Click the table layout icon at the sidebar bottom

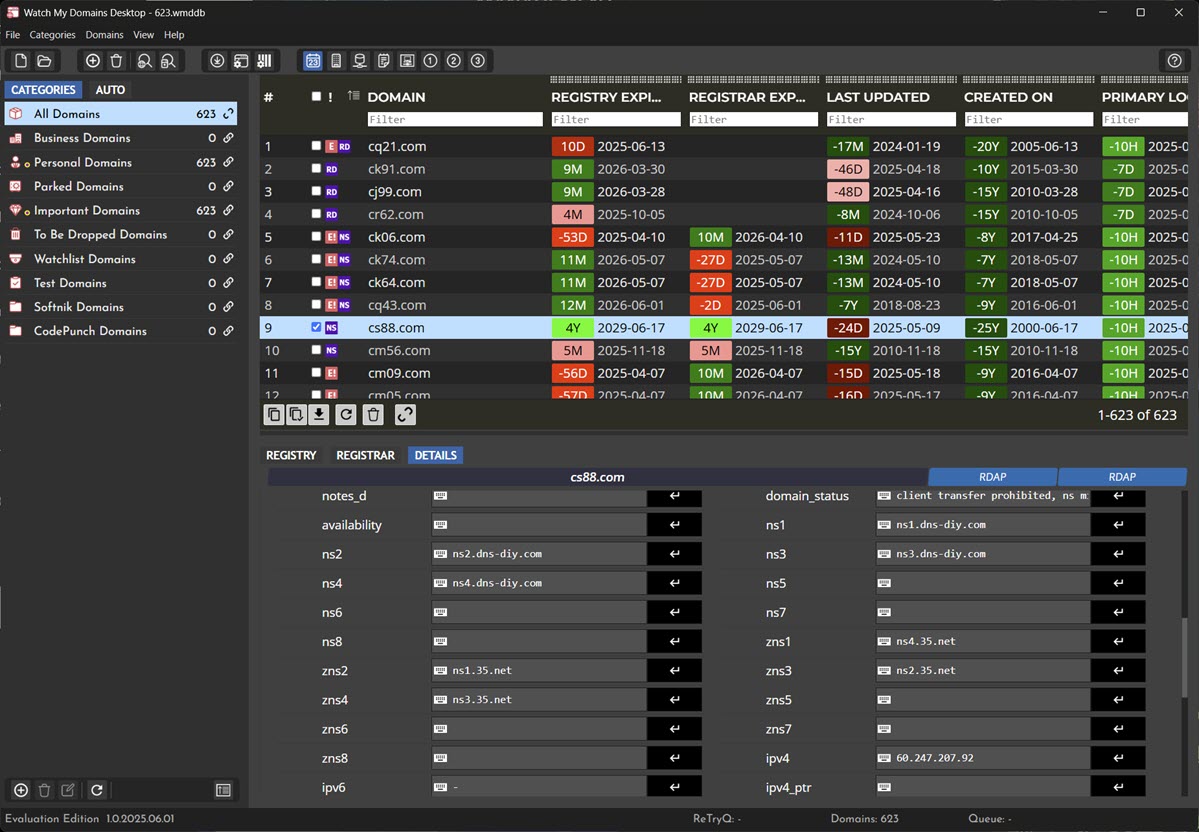(x=223, y=790)
